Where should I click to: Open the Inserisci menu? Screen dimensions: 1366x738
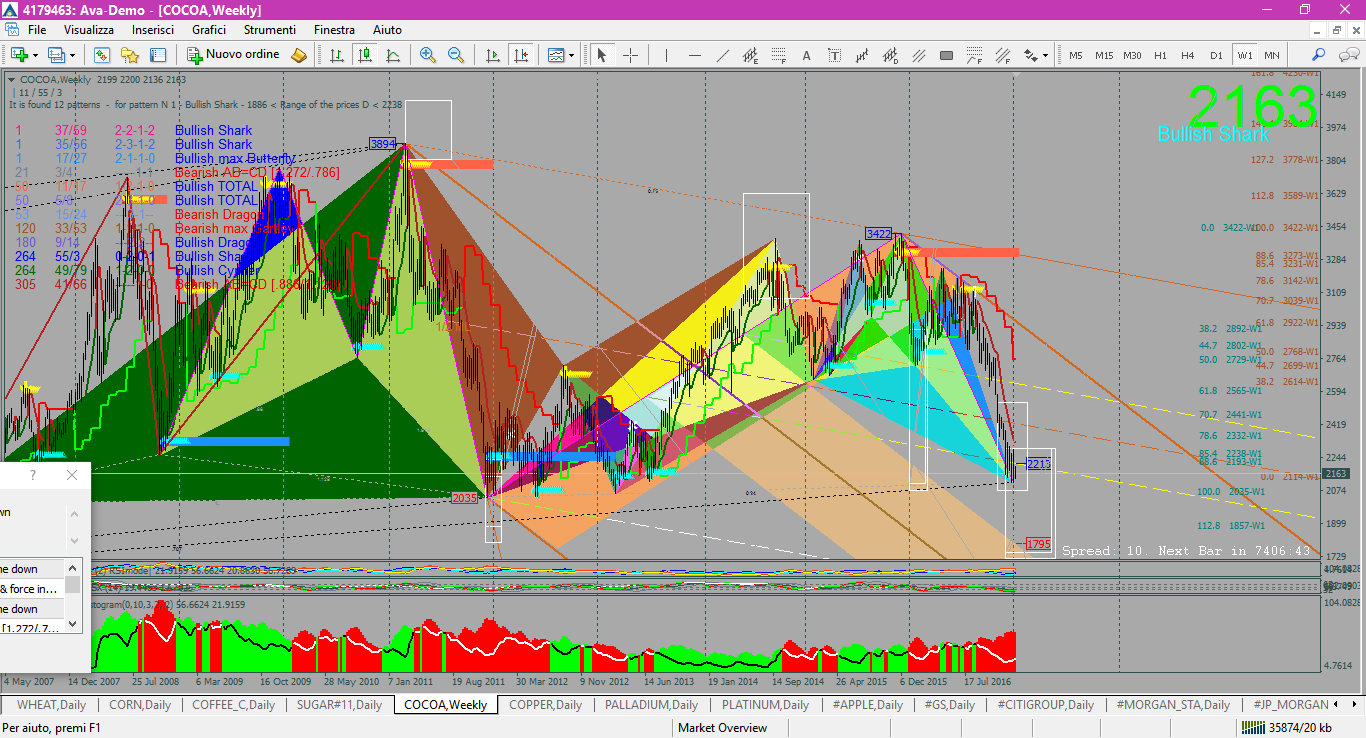point(153,30)
